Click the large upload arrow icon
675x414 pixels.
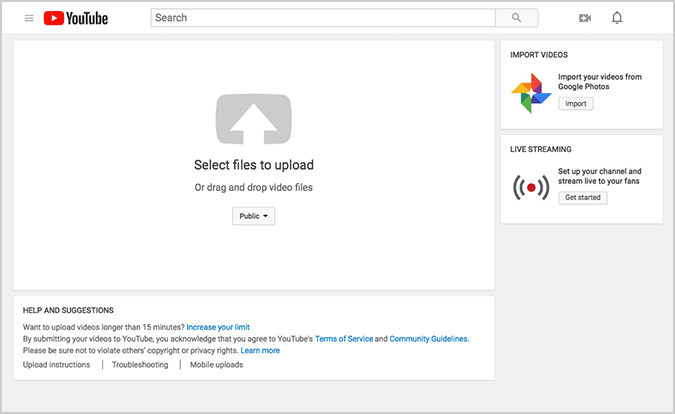[254, 119]
